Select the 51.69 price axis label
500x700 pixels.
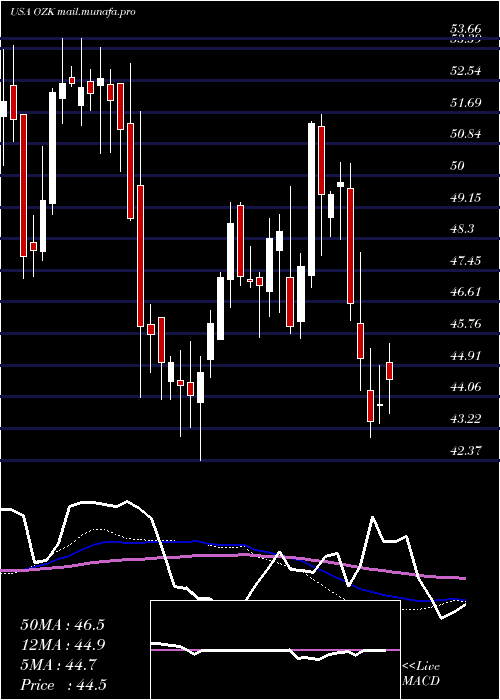click(x=466, y=103)
